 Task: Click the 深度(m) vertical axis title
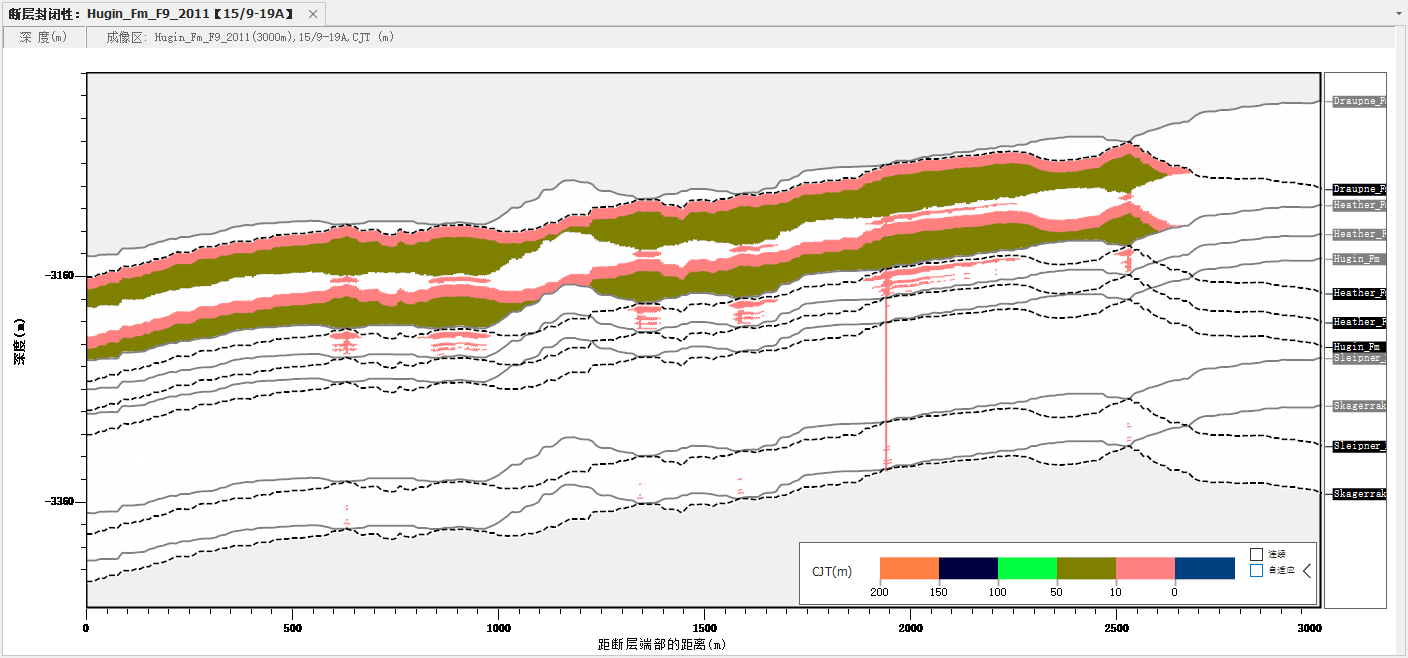(19, 341)
